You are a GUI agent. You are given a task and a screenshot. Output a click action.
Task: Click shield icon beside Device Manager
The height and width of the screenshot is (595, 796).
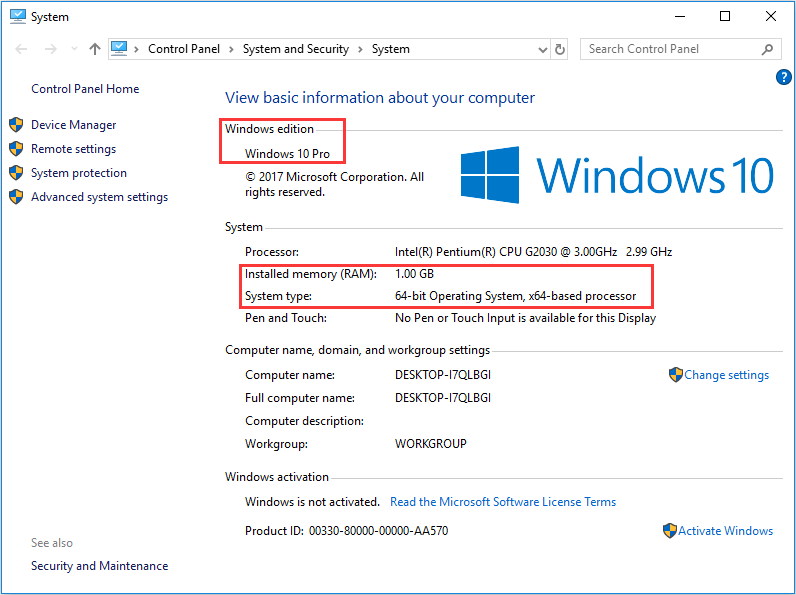(x=16, y=125)
